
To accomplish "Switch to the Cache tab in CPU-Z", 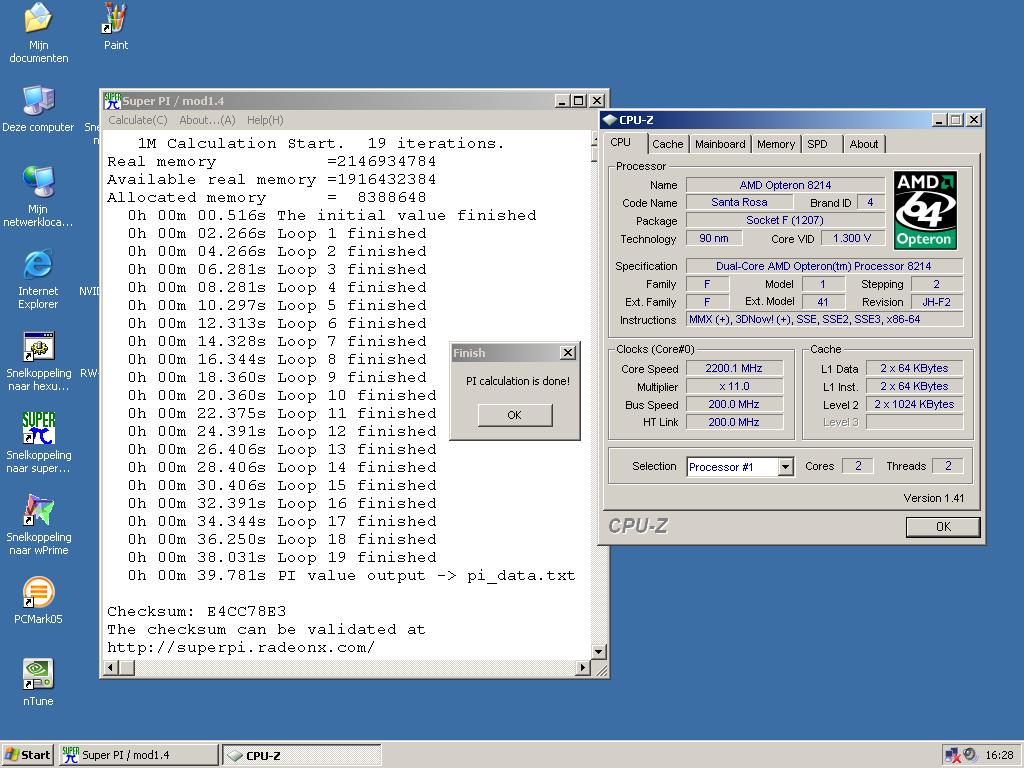I will pos(667,144).
